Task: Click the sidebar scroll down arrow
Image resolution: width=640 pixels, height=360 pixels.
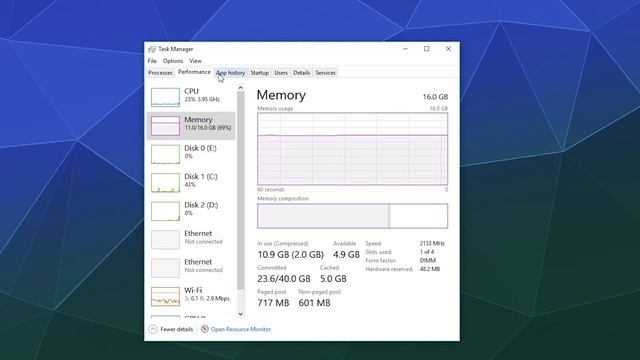Action: (x=240, y=314)
